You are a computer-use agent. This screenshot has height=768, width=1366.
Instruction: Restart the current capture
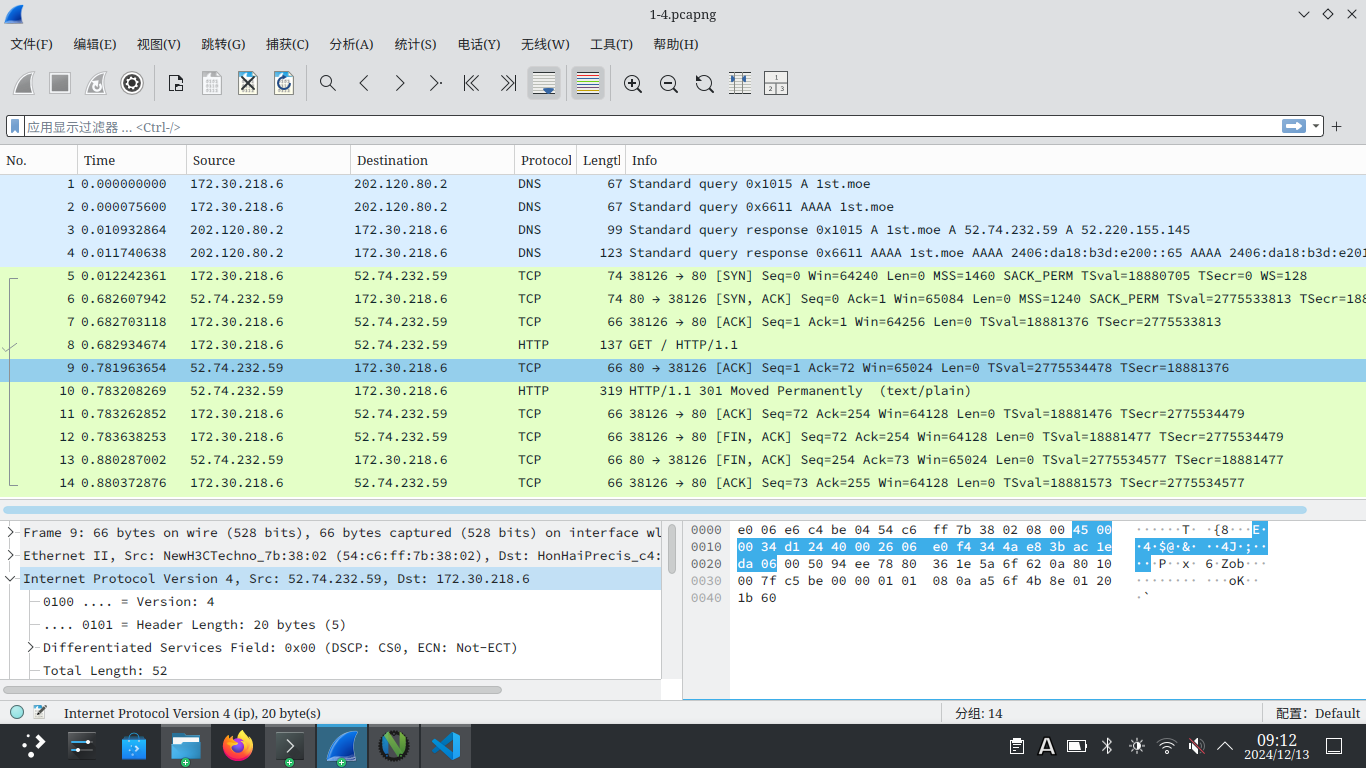[x=96, y=83]
